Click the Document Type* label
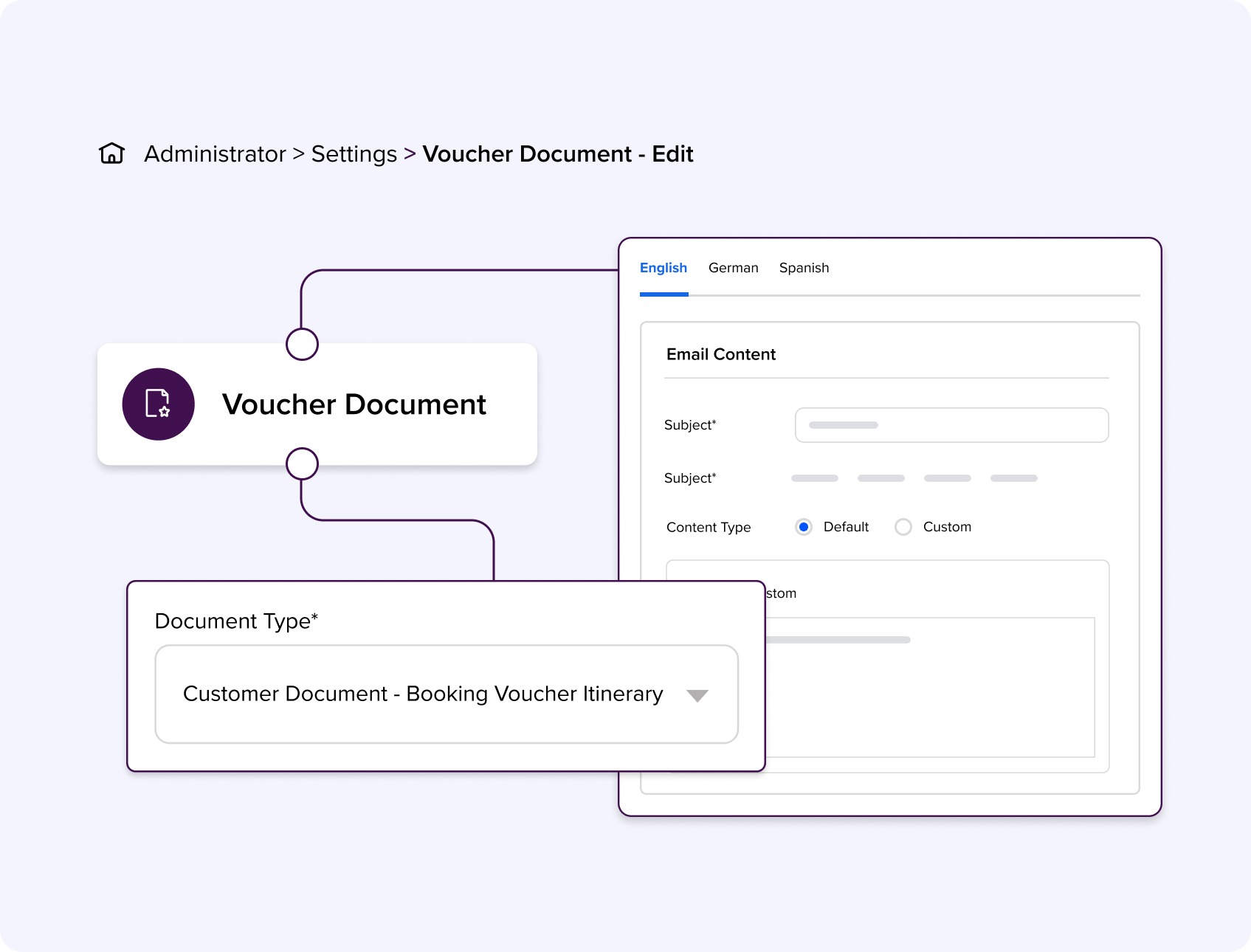 coord(236,621)
